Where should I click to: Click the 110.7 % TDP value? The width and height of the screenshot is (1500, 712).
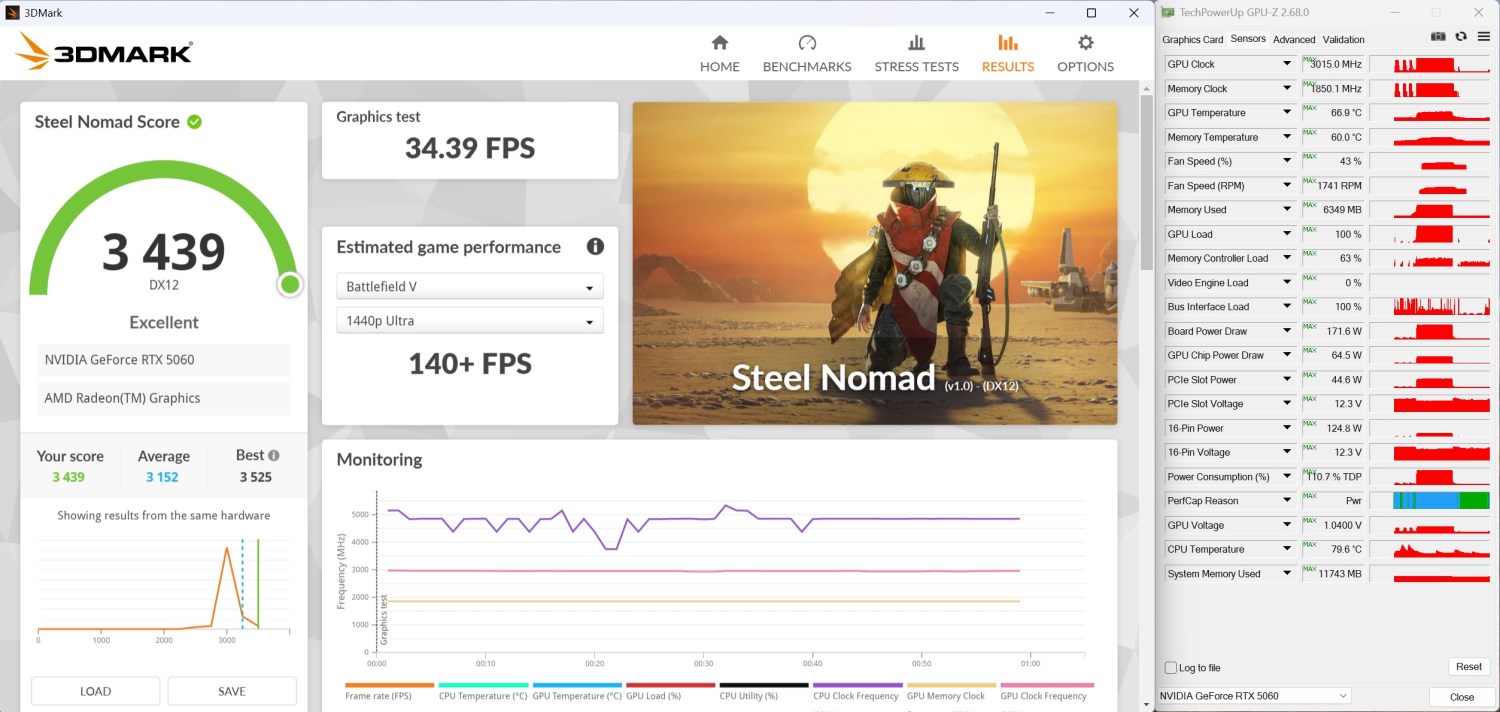[1334, 477]
